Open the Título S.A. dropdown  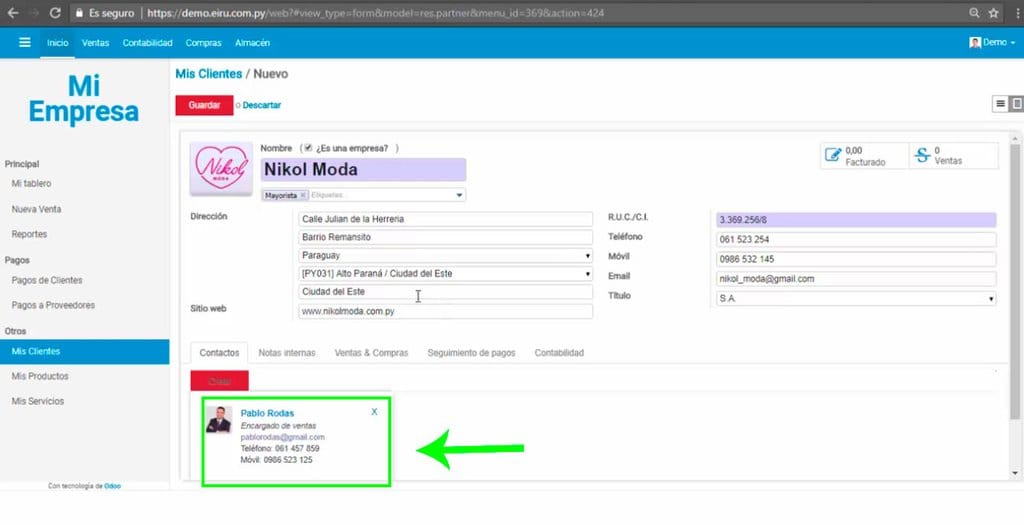856,298
